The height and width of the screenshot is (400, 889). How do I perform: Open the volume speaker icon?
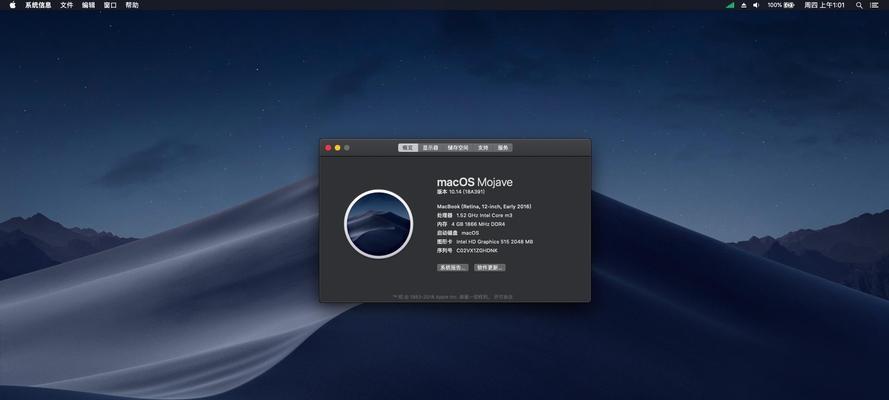pos(756,5)
